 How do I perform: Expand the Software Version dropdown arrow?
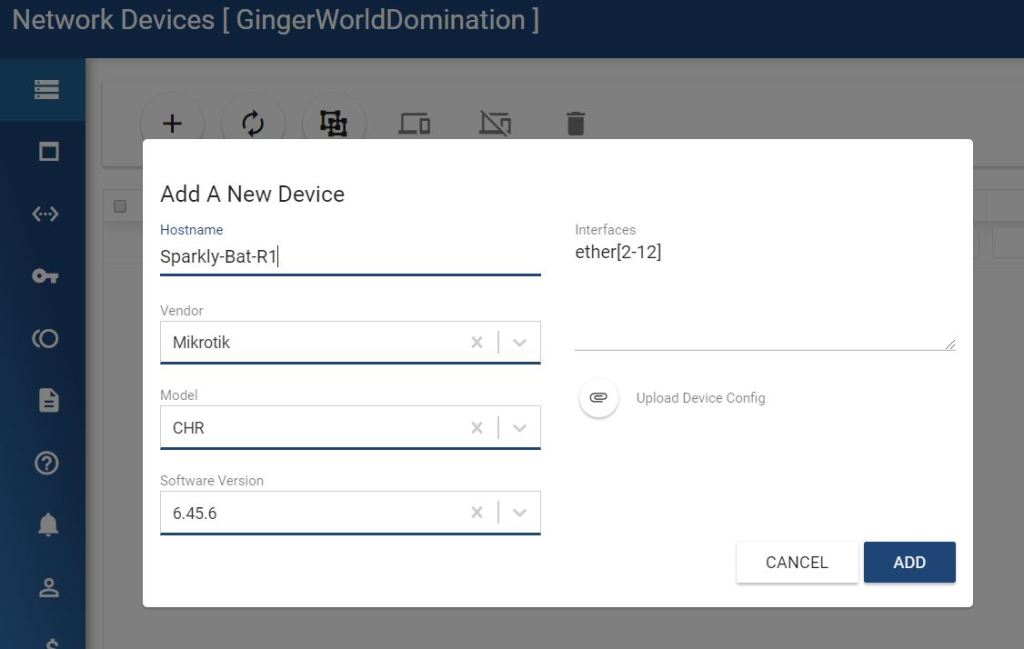click(519, 513)
